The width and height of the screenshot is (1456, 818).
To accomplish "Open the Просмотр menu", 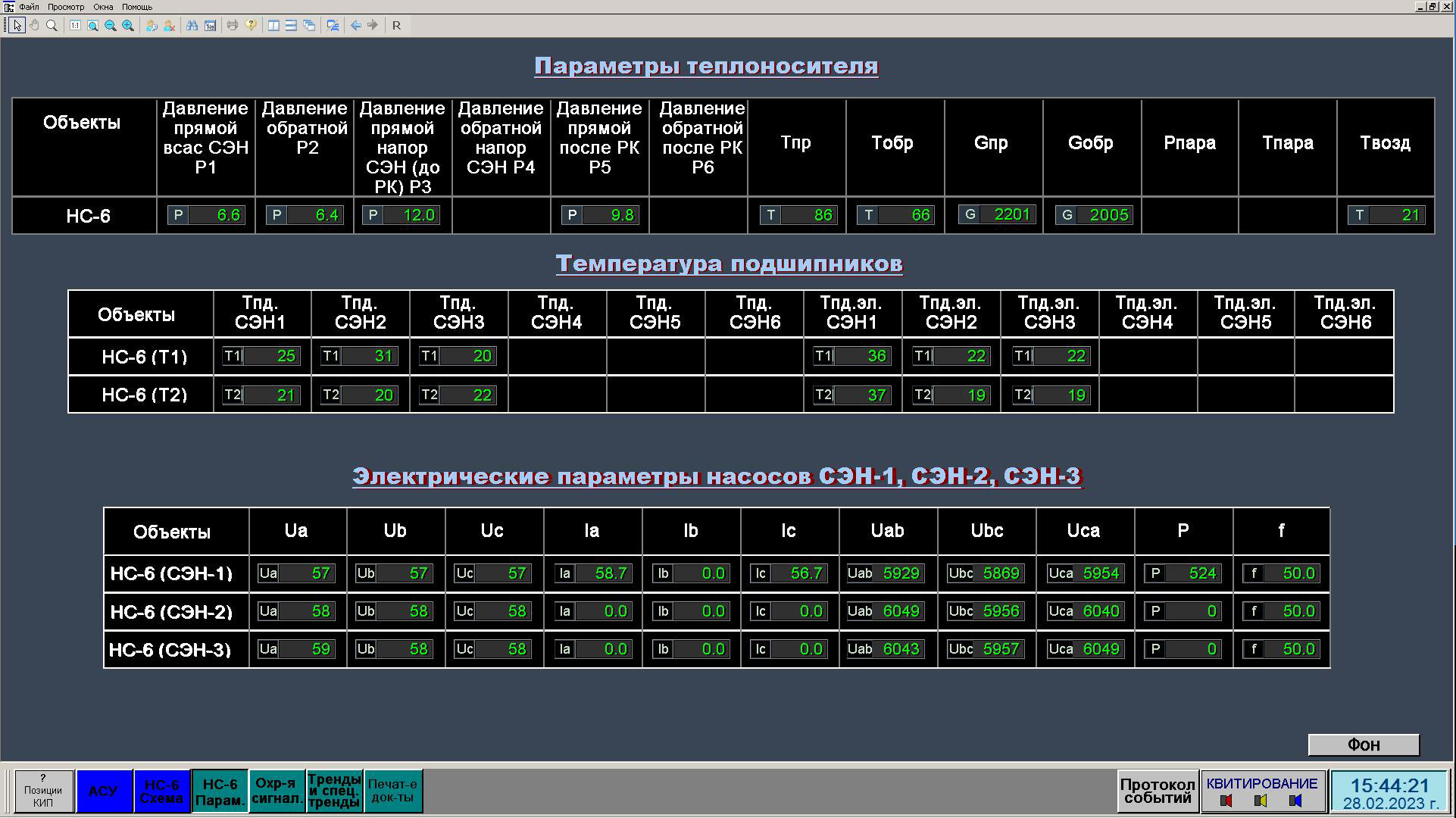I will pos(66,7).
